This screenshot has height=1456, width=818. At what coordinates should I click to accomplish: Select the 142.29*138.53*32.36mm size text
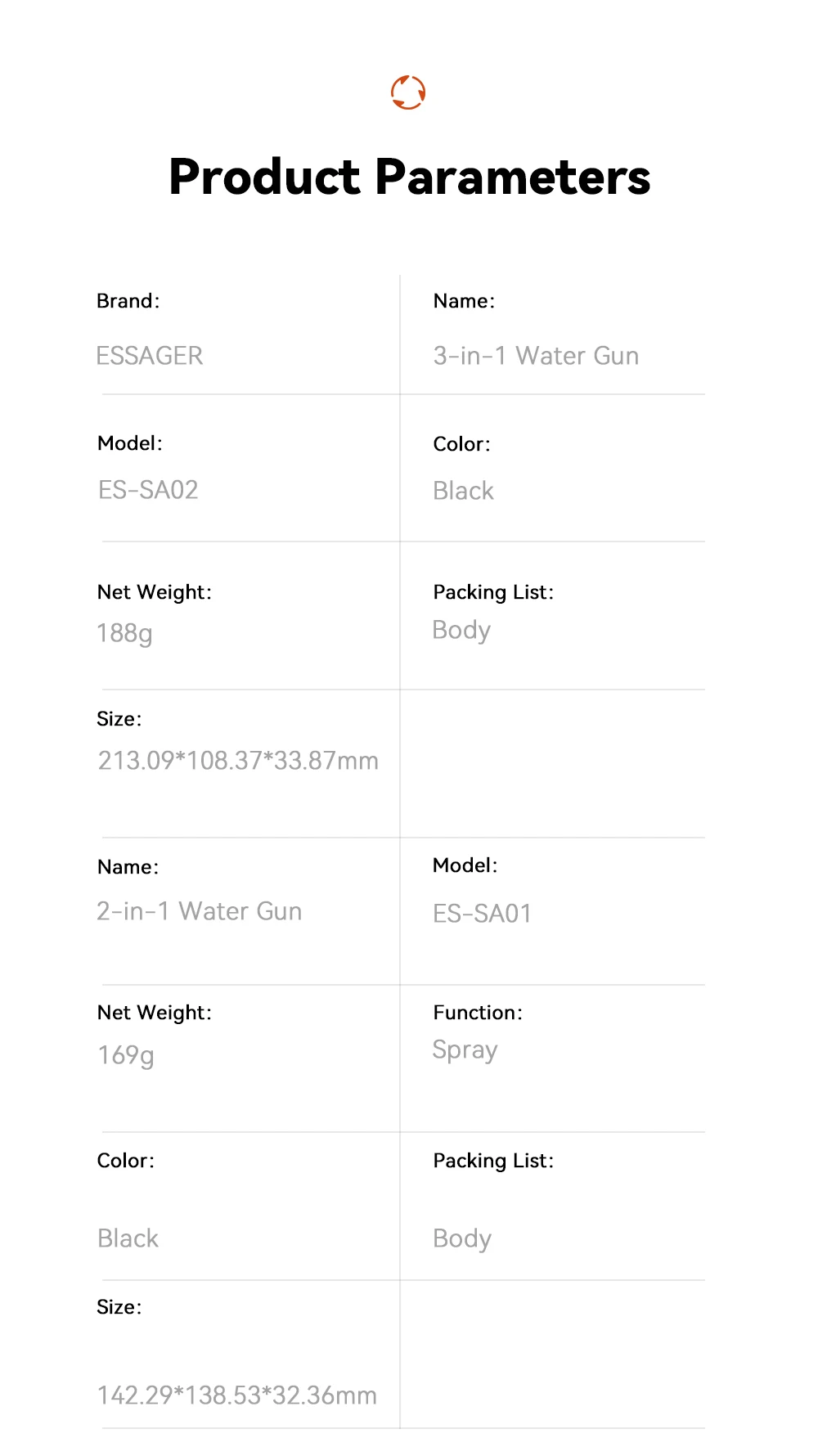point(237,1395)
